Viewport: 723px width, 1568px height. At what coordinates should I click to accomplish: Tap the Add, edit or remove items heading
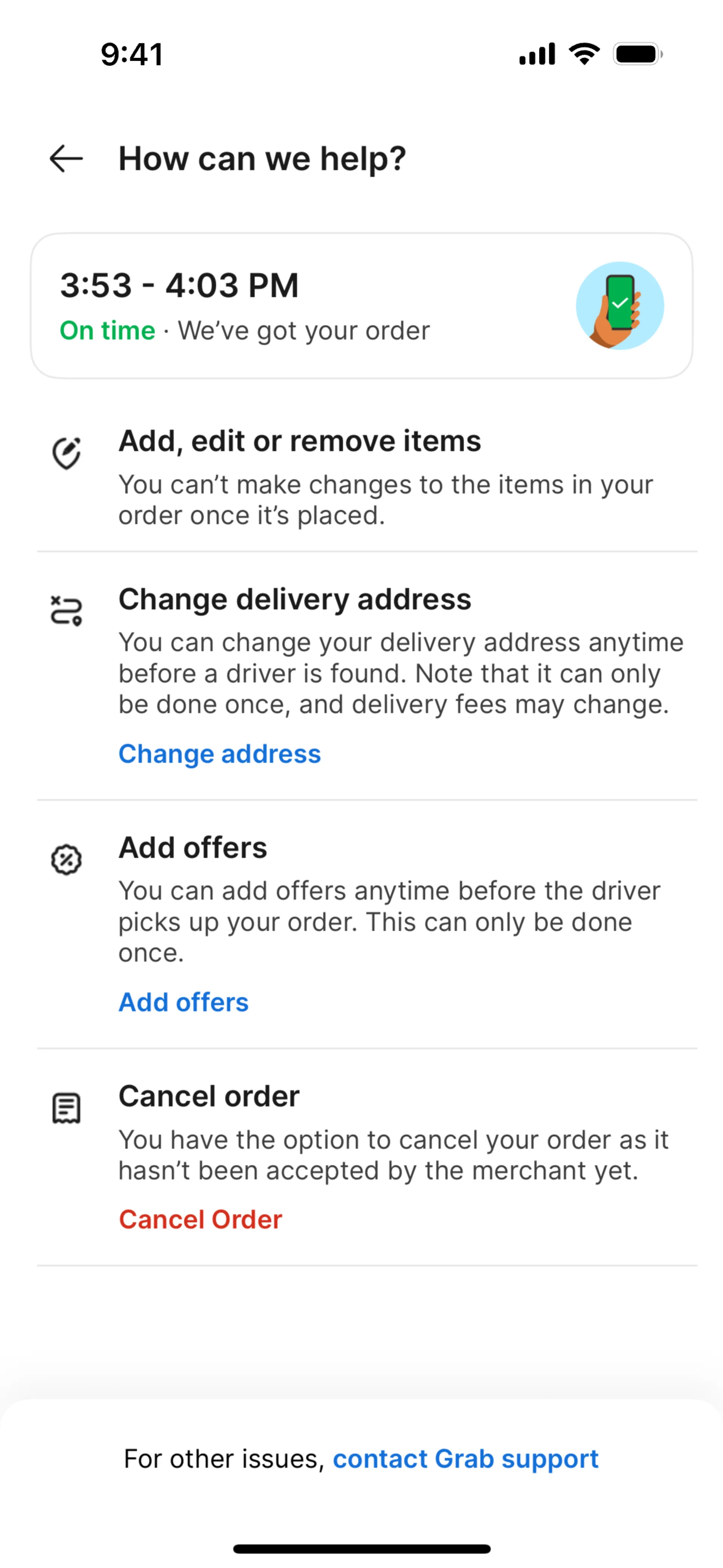299,441
